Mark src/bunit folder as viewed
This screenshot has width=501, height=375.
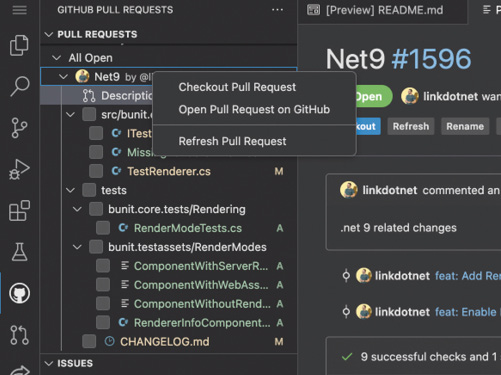click(89, 114)
